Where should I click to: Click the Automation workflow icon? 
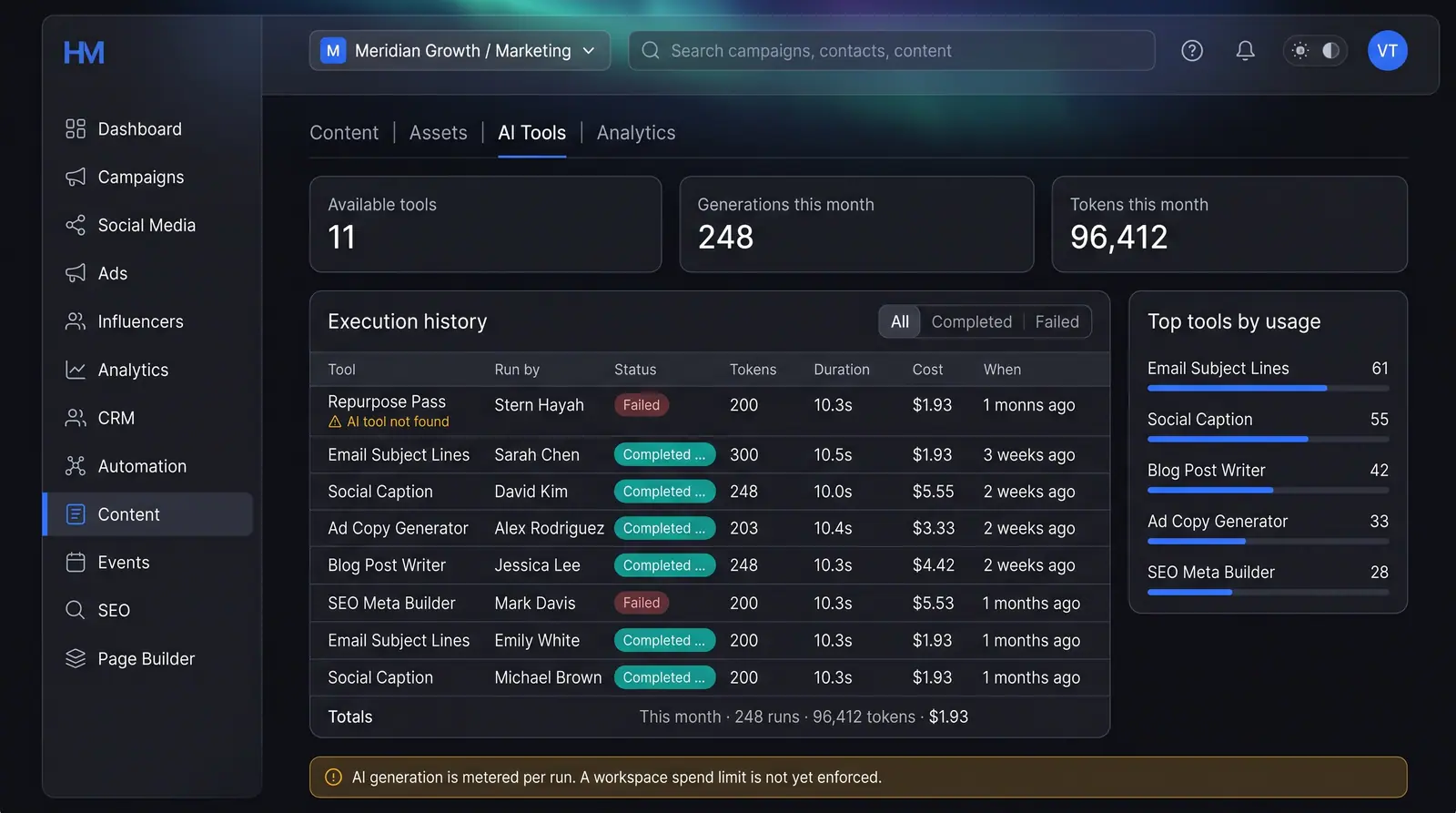point(76,466)
